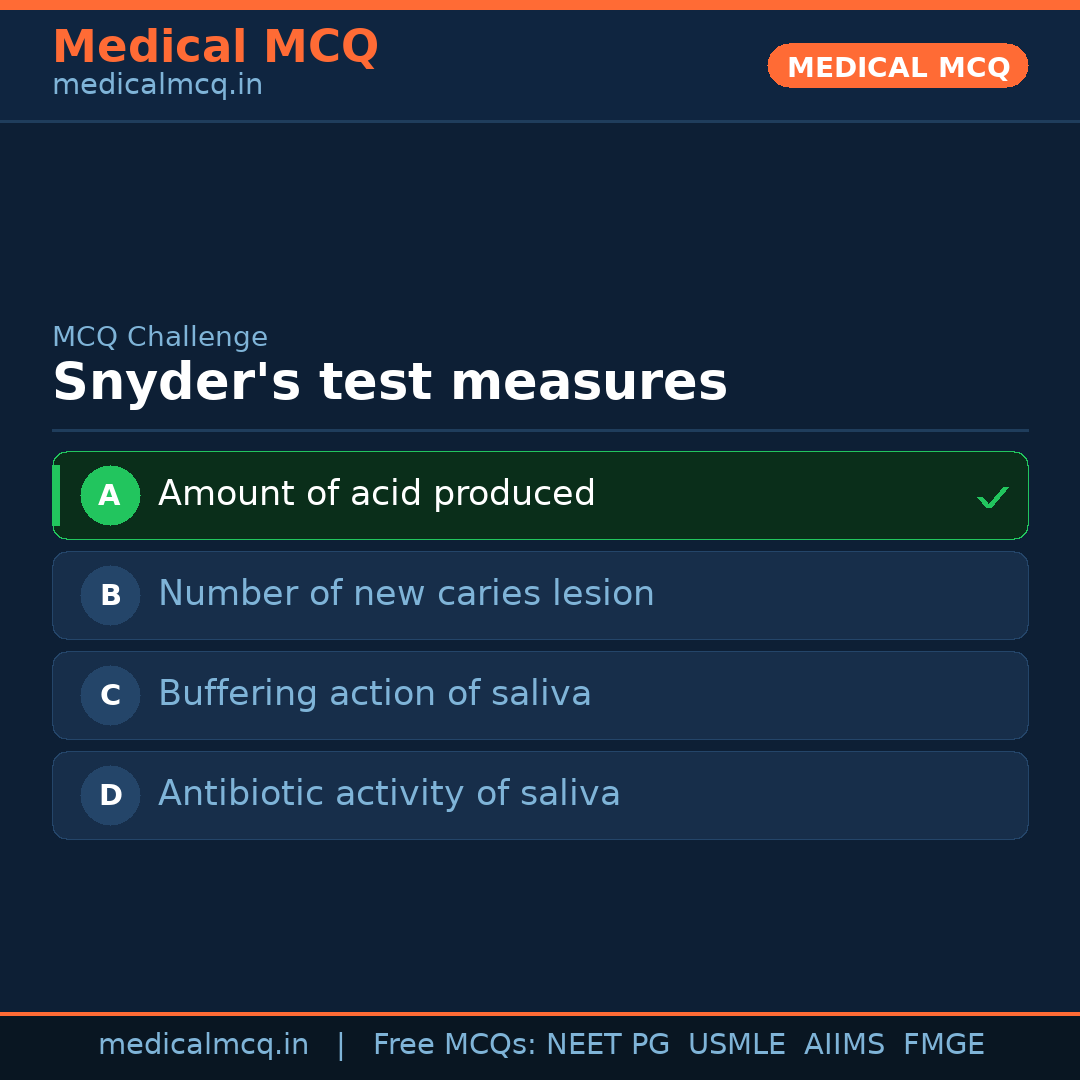This screenshot has height=1080, width=1080.
Task: Select answer 'Amount of acid produced'
Action: click(376, 494)
